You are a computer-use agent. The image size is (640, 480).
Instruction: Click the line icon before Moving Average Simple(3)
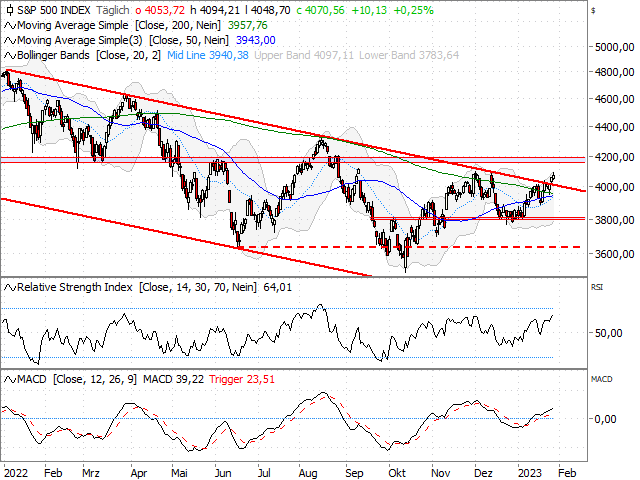pyautogui.click(x=10, y=41)
